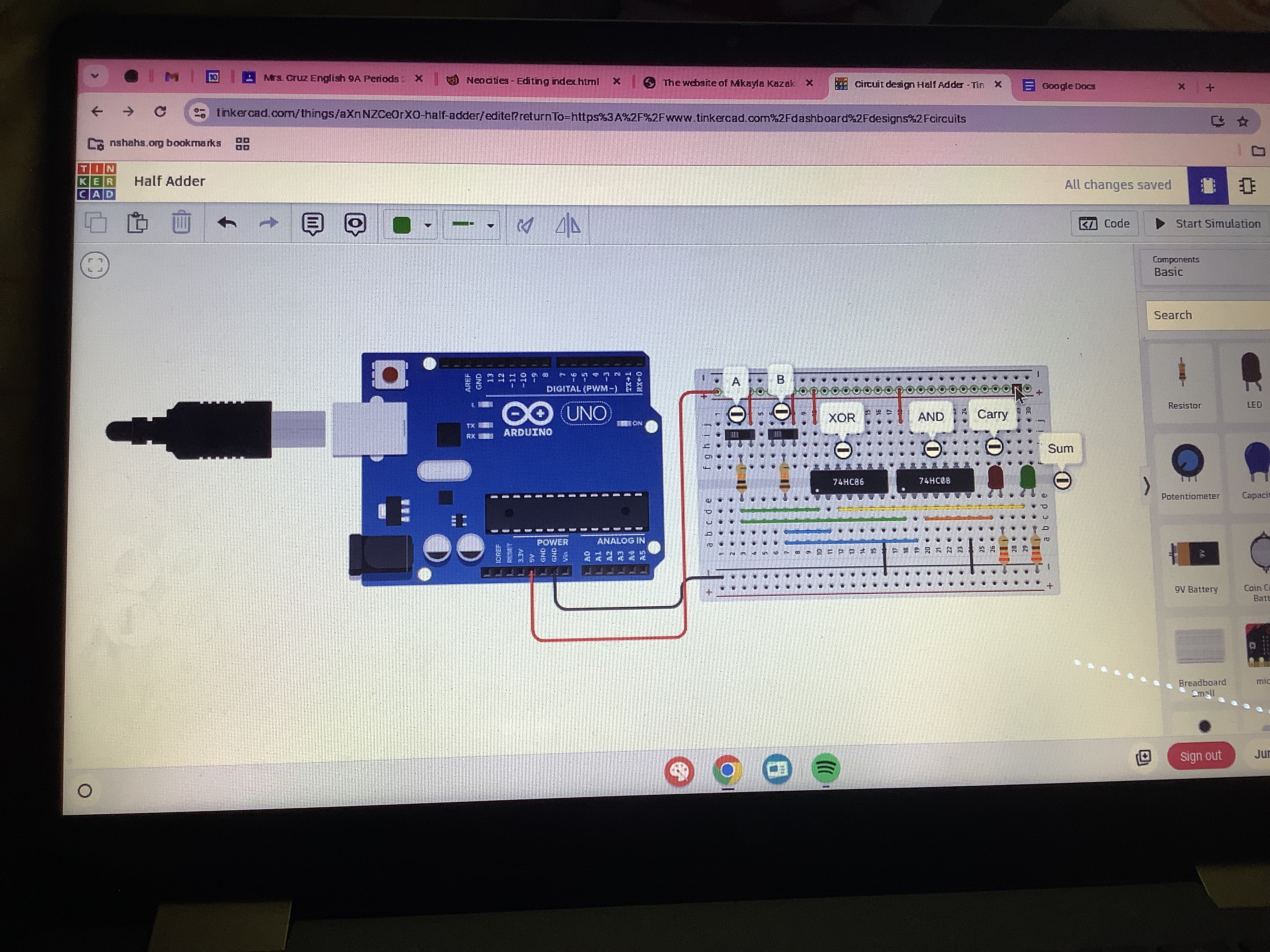Open tab search dropdown arrow

coord(95,75)
